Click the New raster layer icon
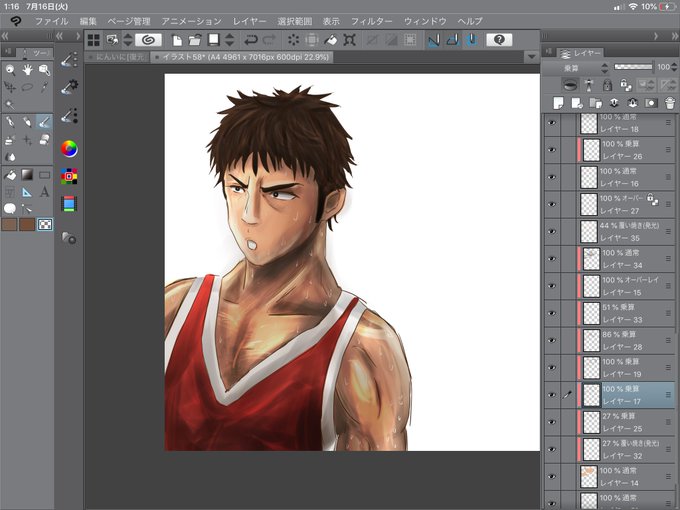Screen dimensions: 680x510 [x=558, y=103]
